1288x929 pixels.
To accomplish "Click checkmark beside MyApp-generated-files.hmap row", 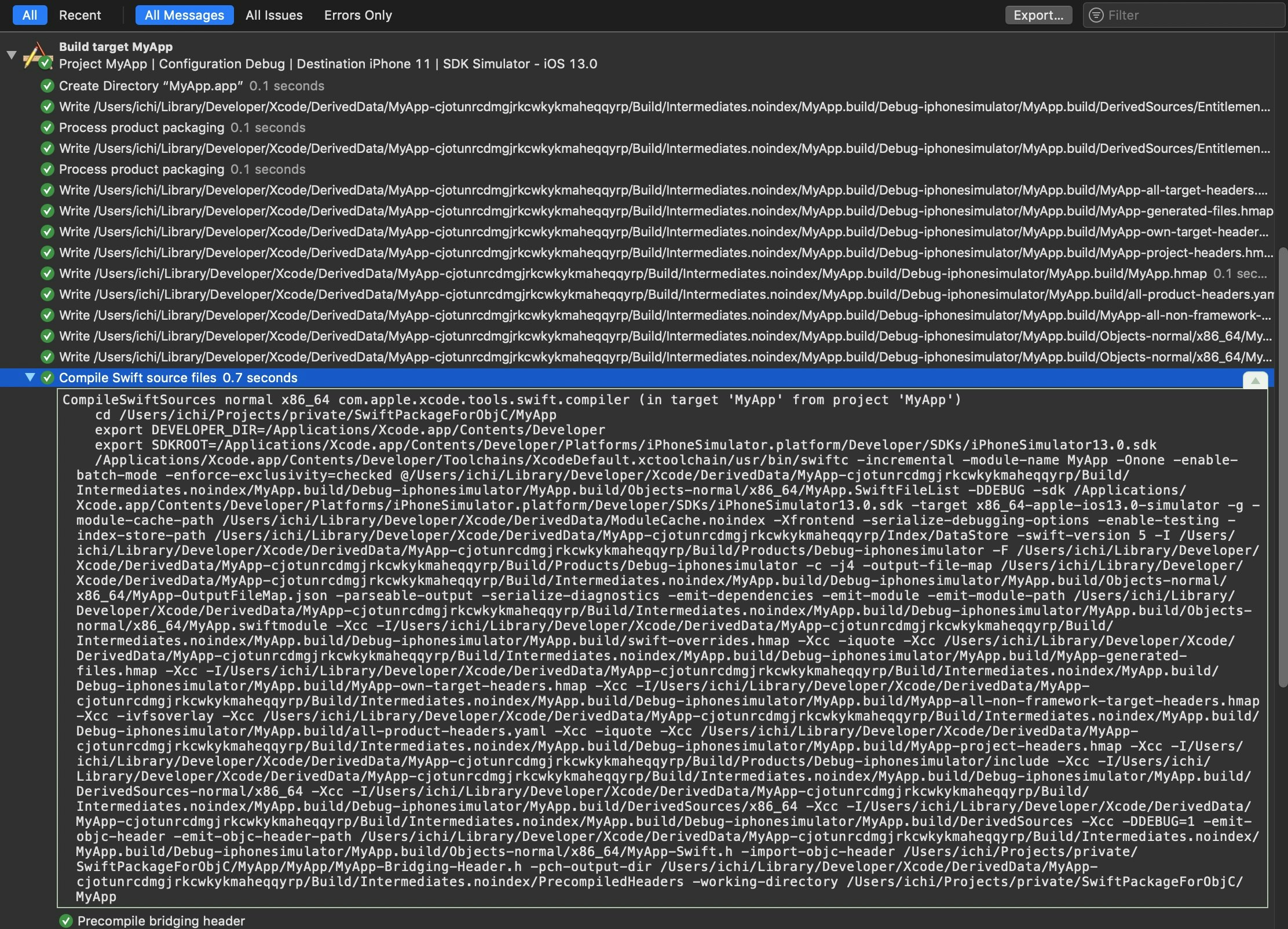I will (x=47, y=211).
